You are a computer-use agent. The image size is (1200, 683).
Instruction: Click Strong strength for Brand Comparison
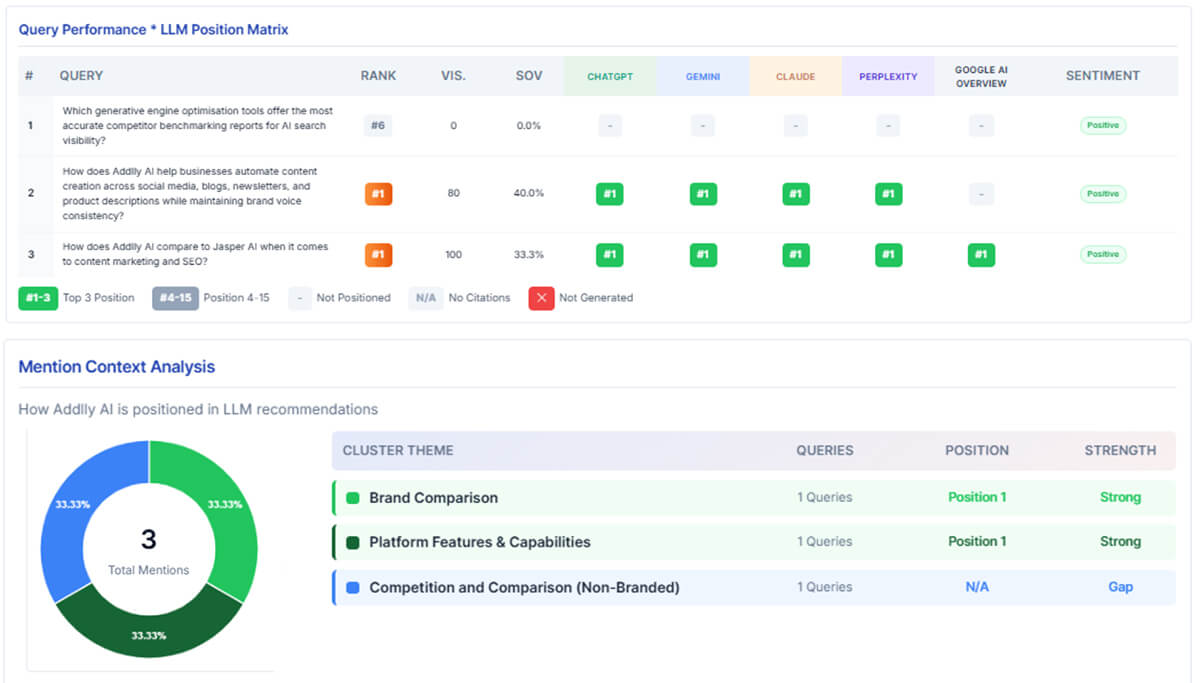(1120, 497)
